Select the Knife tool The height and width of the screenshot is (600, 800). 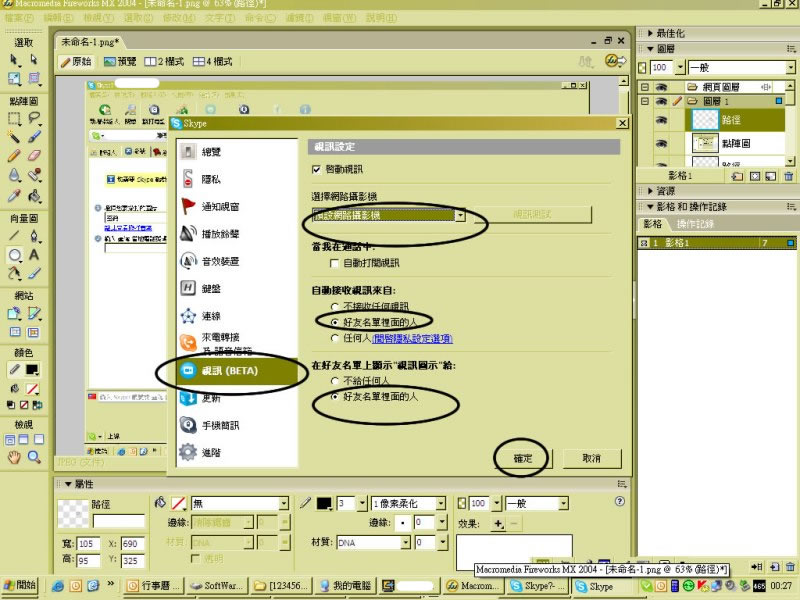(34, 273)
